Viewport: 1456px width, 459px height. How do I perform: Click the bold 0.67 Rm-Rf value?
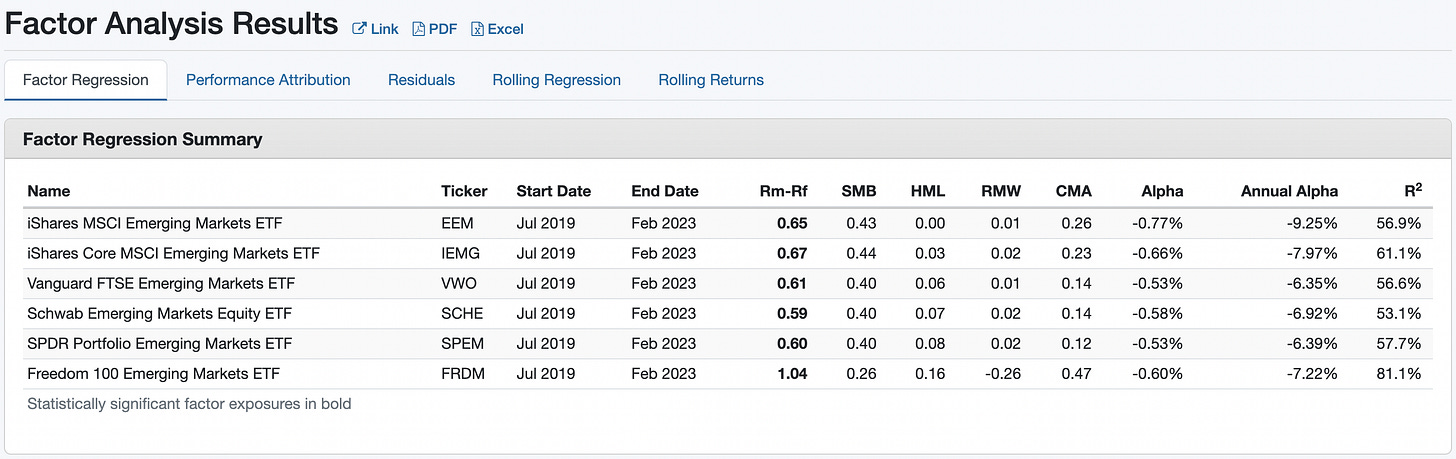pos(792,253)
